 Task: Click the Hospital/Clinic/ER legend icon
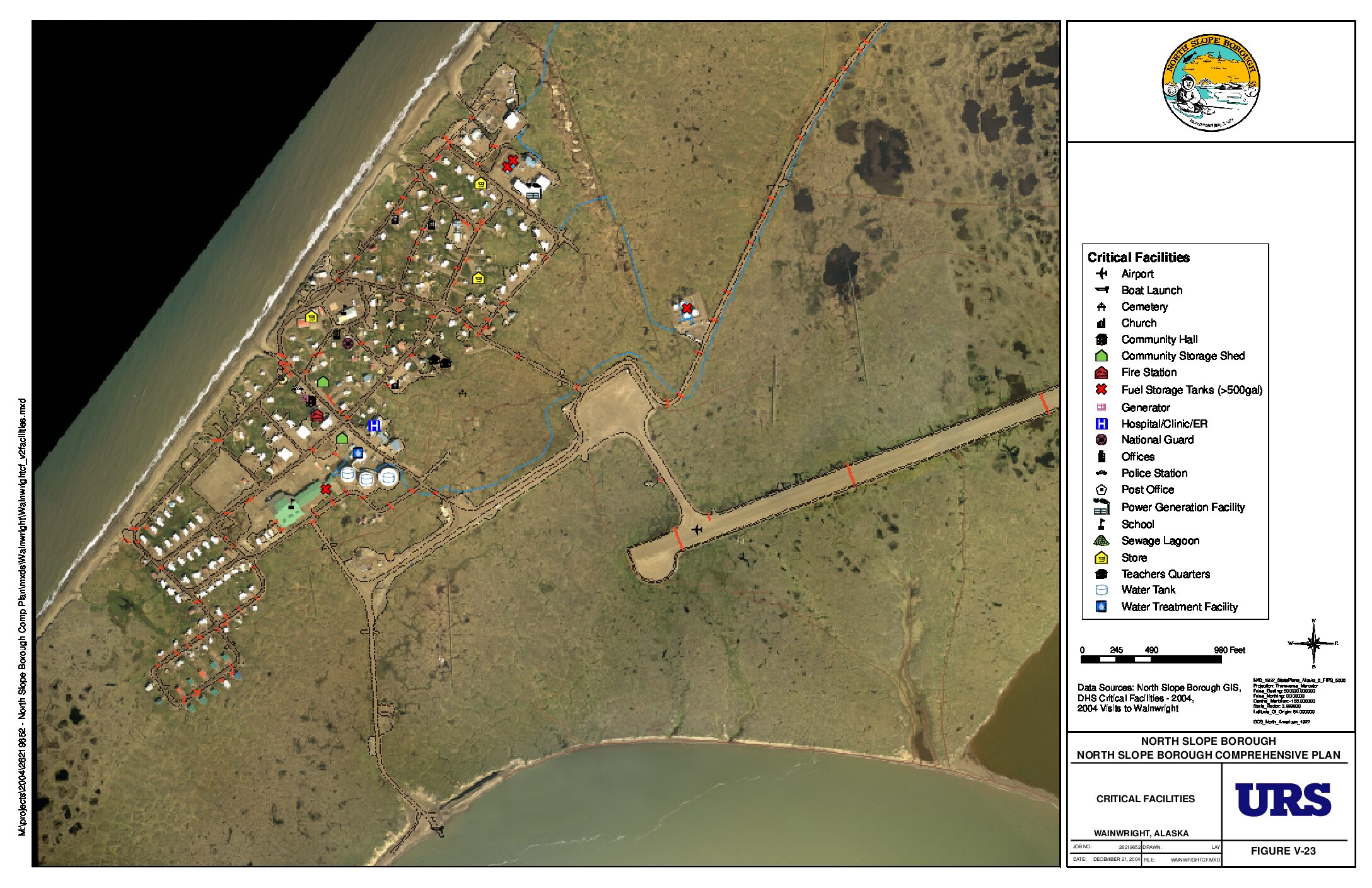click(x=1102, y=424)
